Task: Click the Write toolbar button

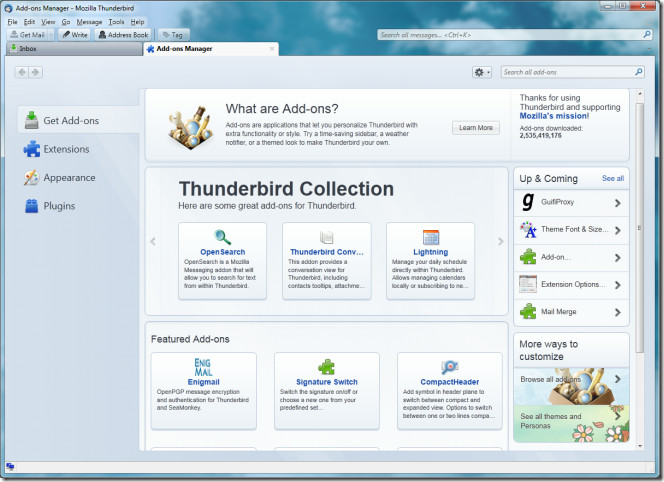Action: pyautogui.click(x=75, y=35)
